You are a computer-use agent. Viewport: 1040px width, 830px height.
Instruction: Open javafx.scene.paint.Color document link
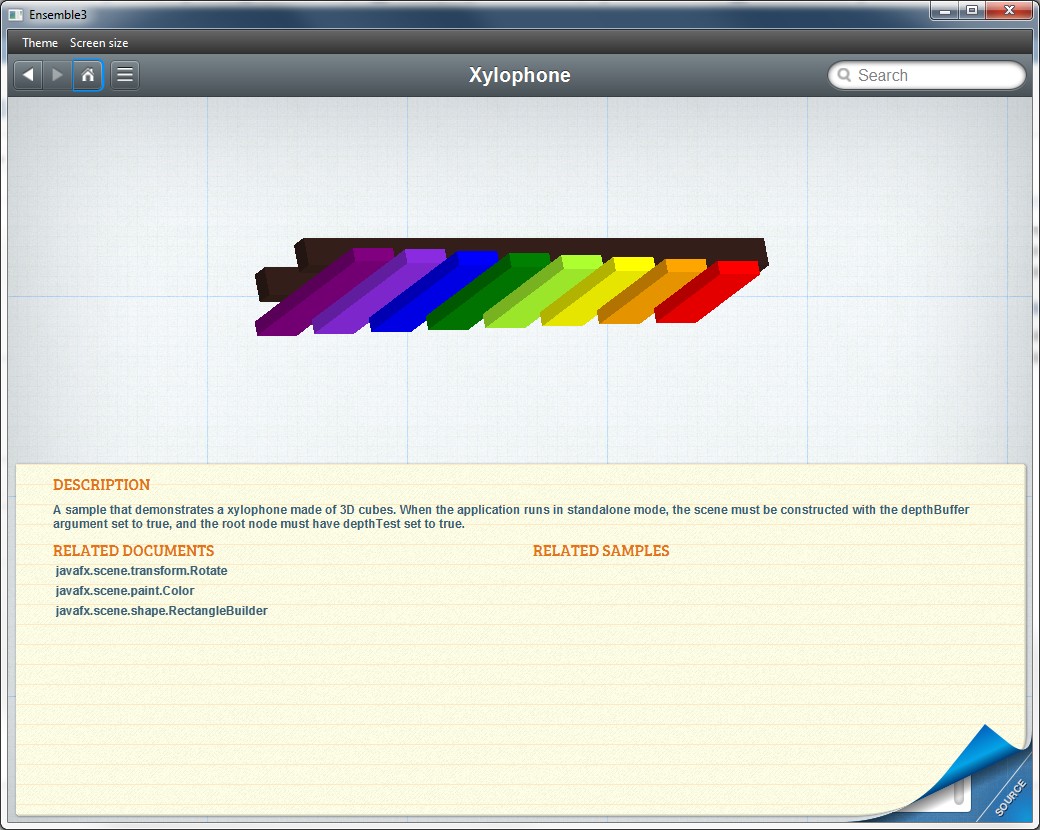tap(125, 591)
